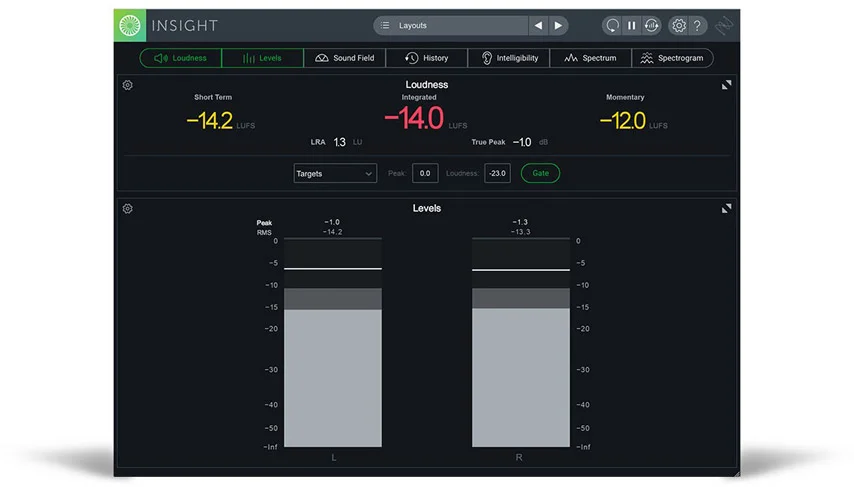The height and width of the screenshot is (487, 854).
Task: Click the R channel label
Action: coord(518,458)
